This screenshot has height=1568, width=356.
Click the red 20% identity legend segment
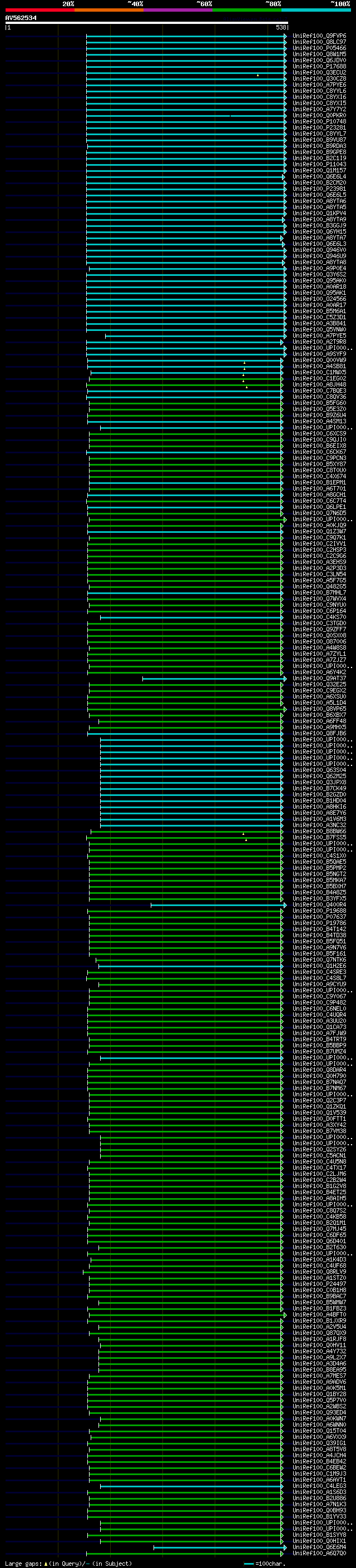coord(40,10)
